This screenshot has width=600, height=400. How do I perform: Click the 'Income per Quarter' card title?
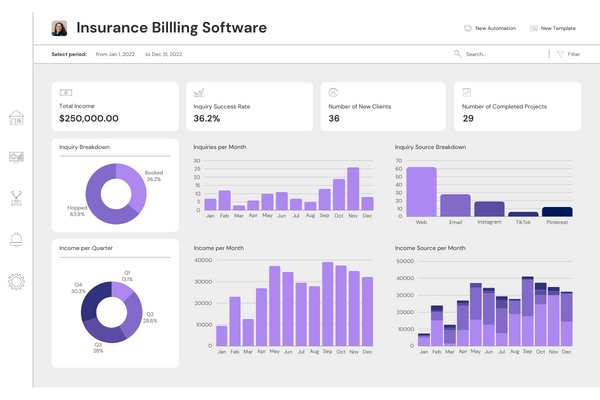pos(86,248)
